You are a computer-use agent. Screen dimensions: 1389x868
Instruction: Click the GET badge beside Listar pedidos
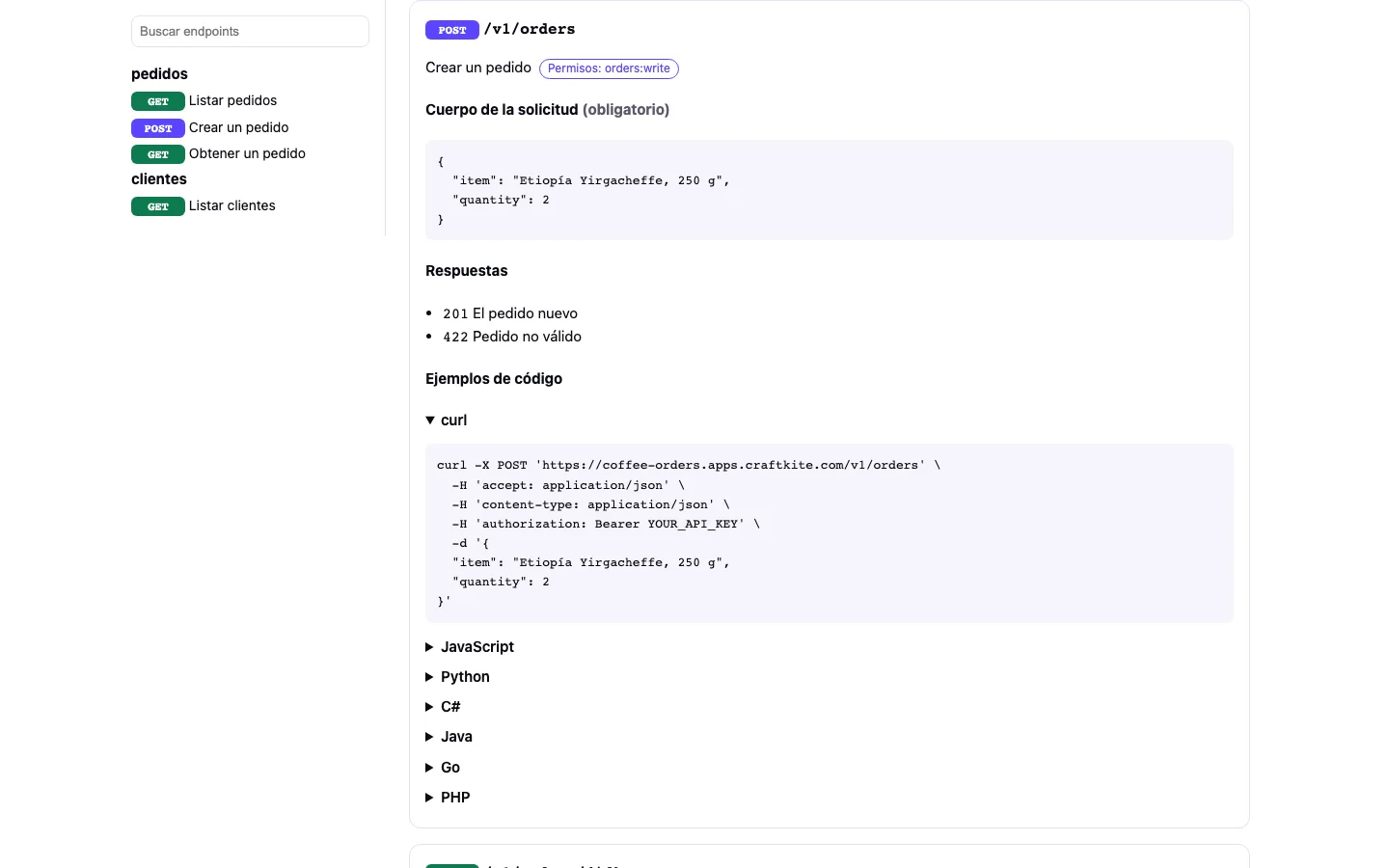click(158, 101)
